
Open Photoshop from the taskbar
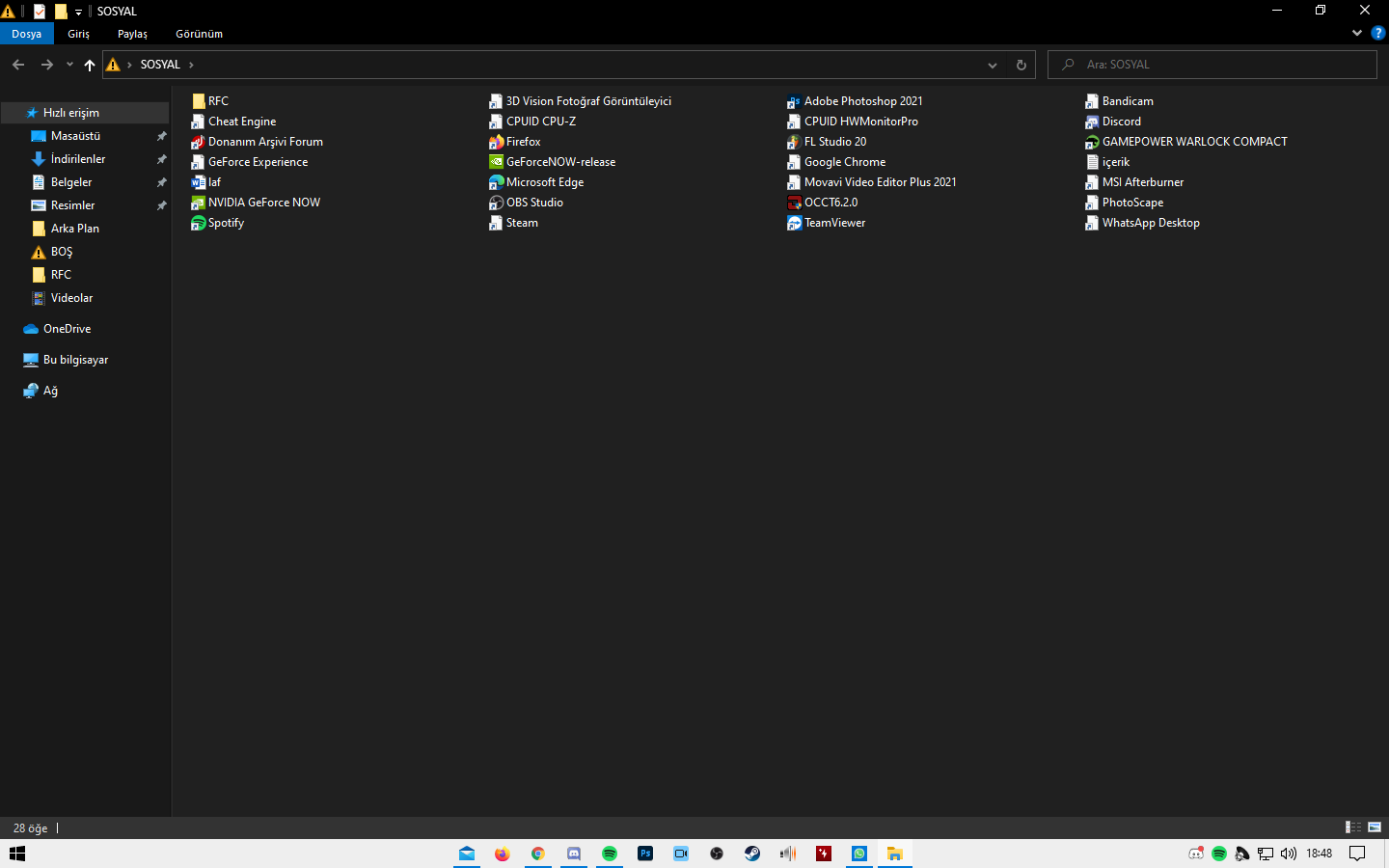coord(645,854)
